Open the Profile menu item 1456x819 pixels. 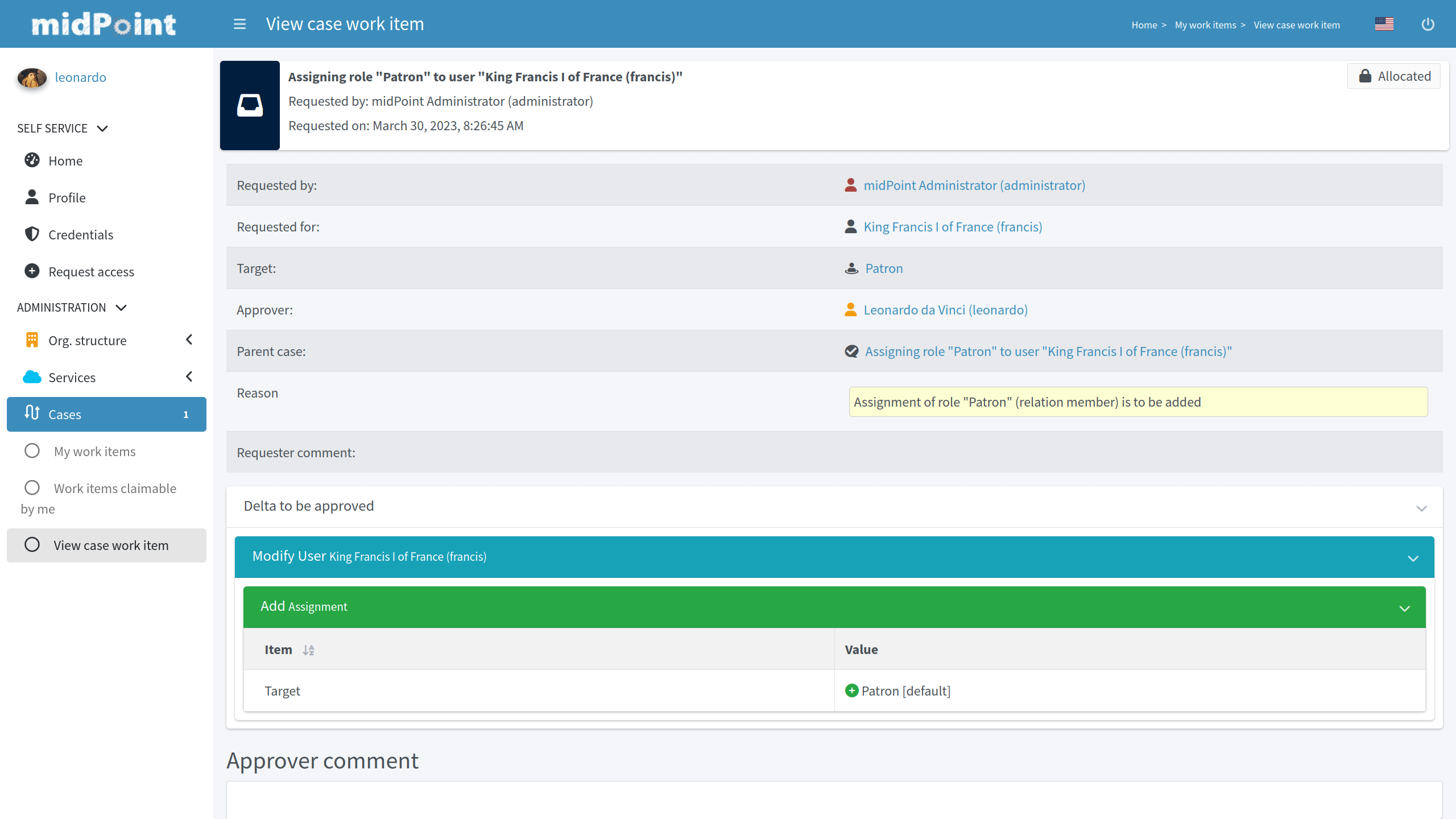[x=106, y=198]
